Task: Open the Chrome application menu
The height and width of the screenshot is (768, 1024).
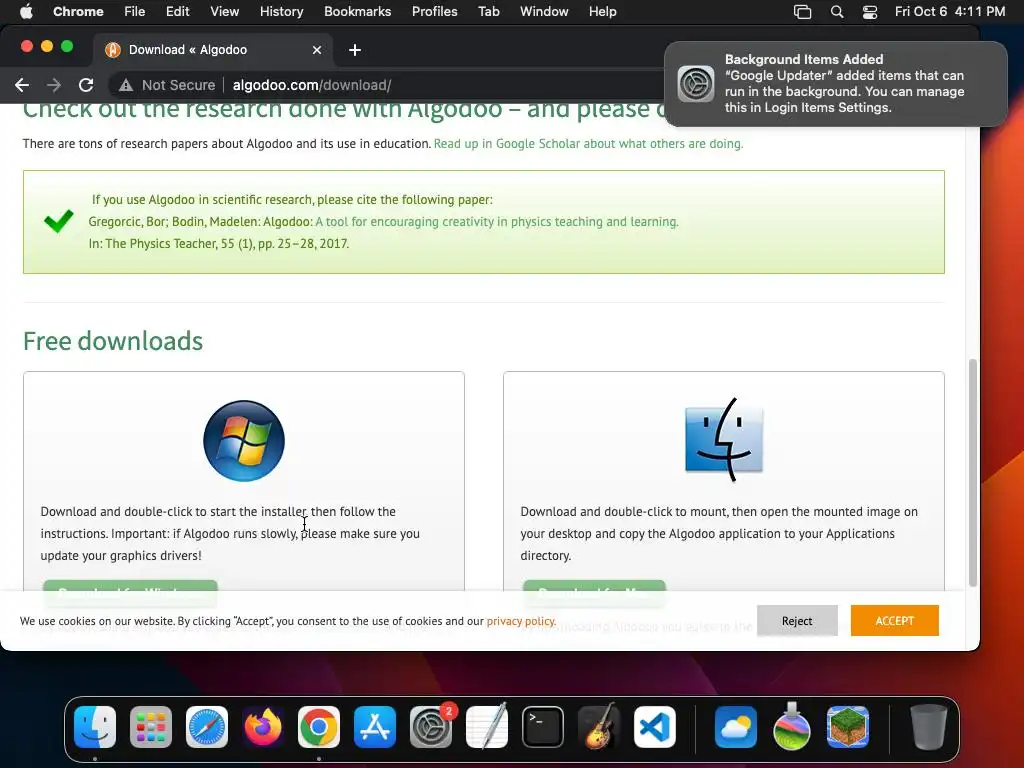Action: pos(78,11)
